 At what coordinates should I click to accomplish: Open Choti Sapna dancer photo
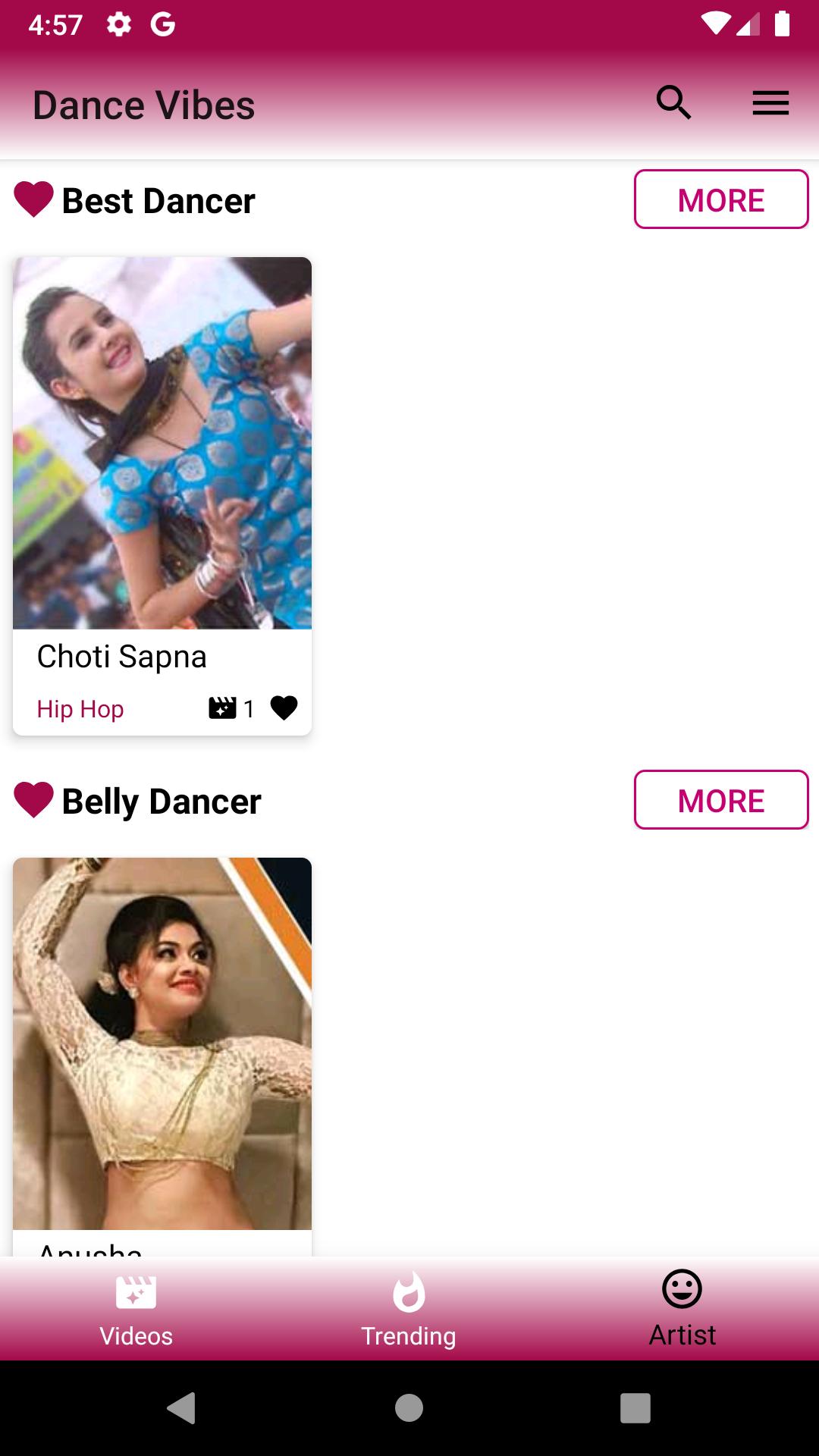coord(162,443)
